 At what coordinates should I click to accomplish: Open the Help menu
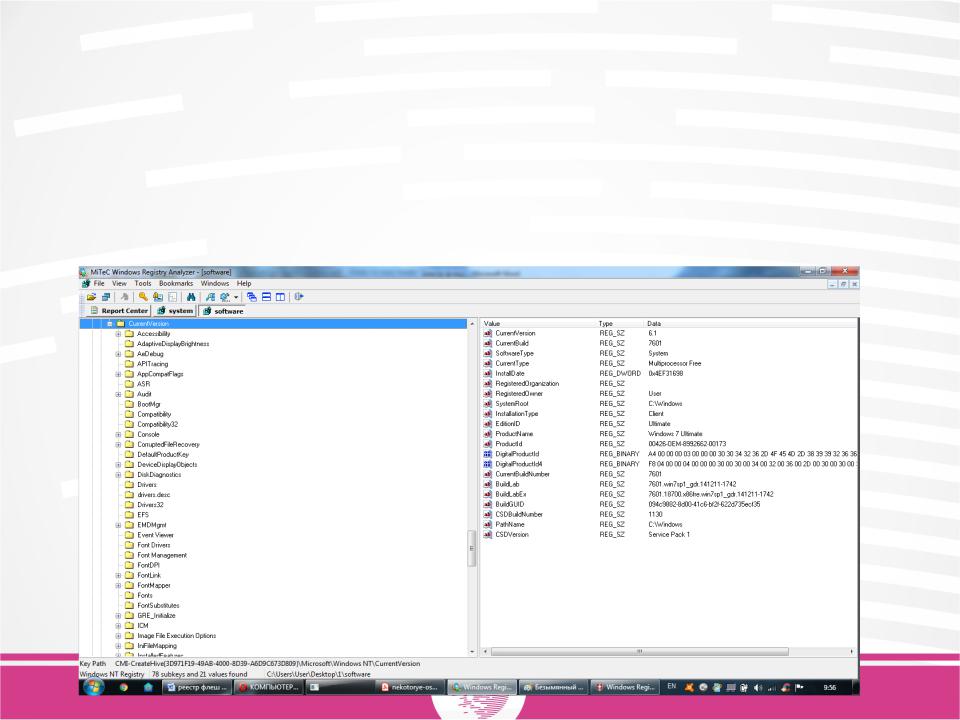[244, 283]
